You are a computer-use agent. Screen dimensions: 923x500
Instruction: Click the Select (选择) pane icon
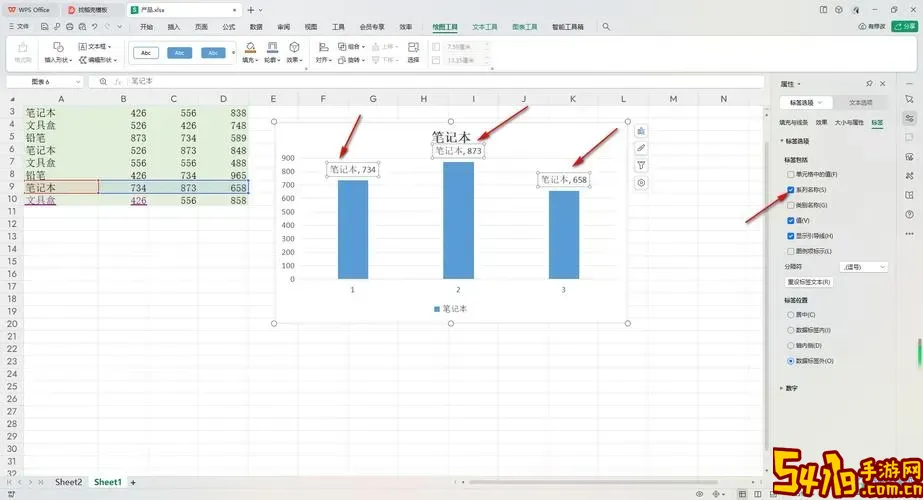pos(413,47)
